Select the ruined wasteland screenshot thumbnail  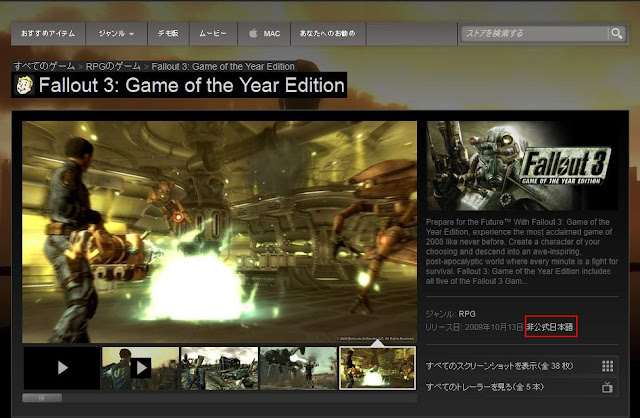pos(219,368)
